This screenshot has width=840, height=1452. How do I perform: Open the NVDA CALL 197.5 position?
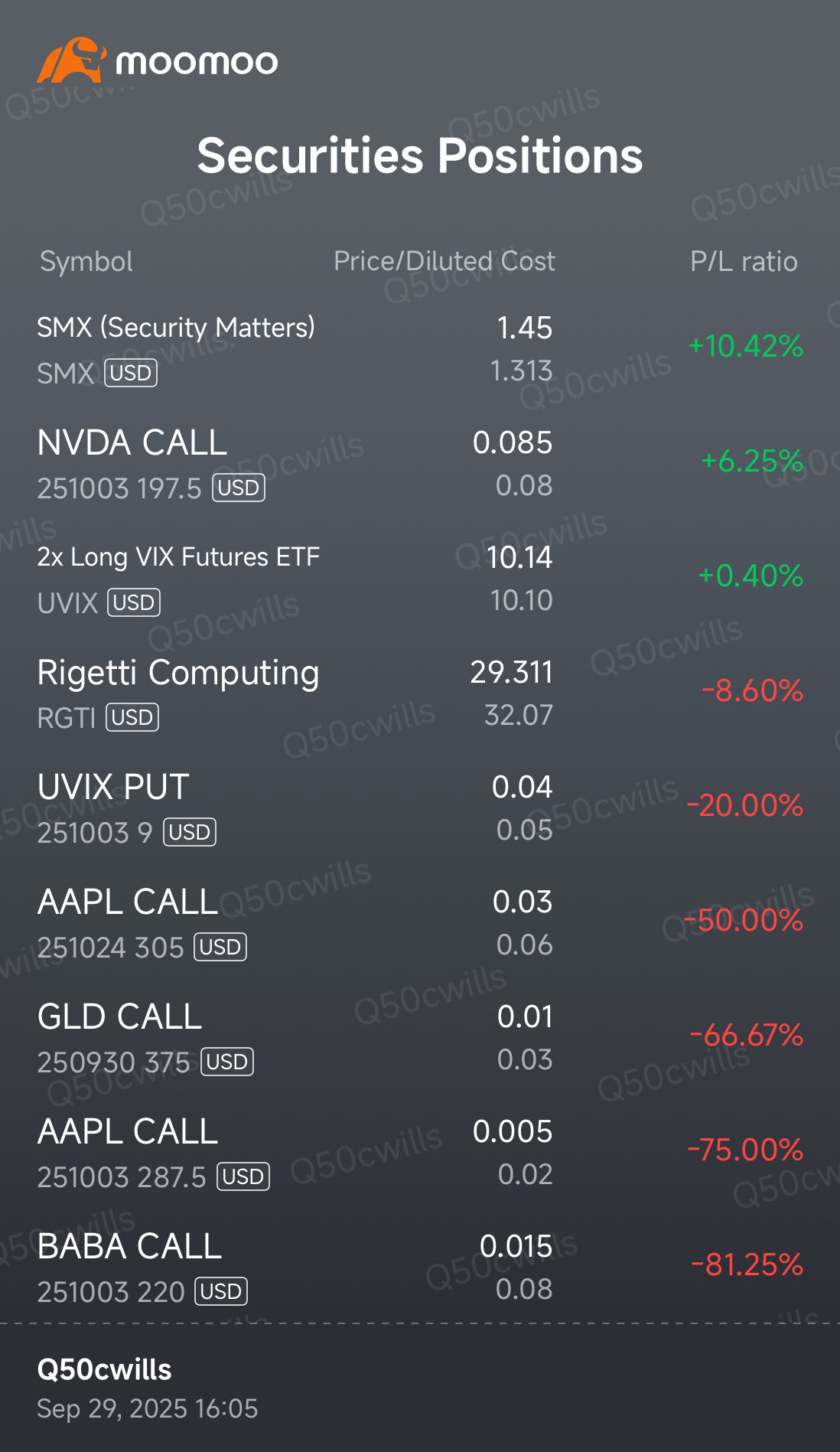pos(132,443)
